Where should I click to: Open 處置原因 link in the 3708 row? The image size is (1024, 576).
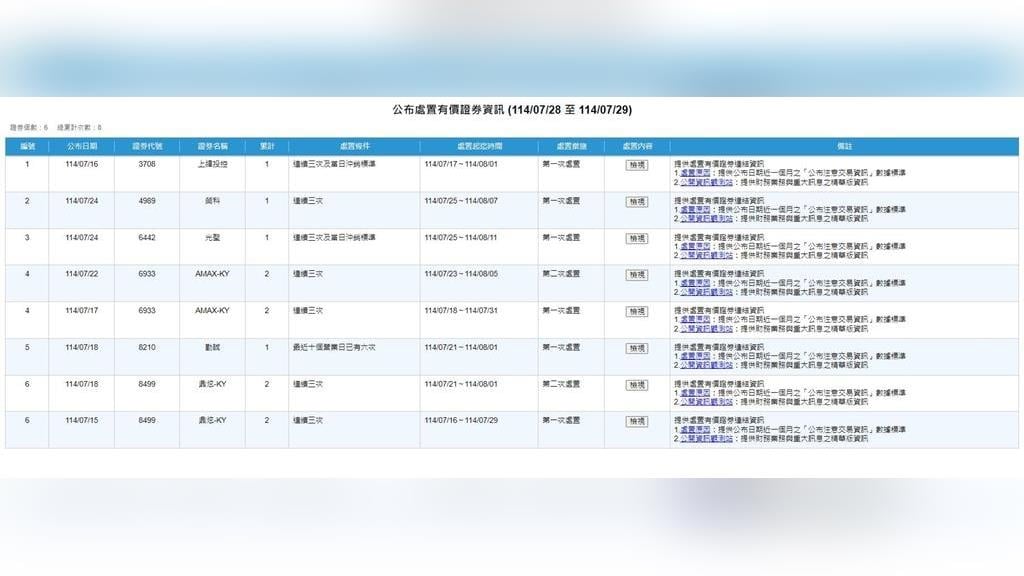tap(697, 173)
